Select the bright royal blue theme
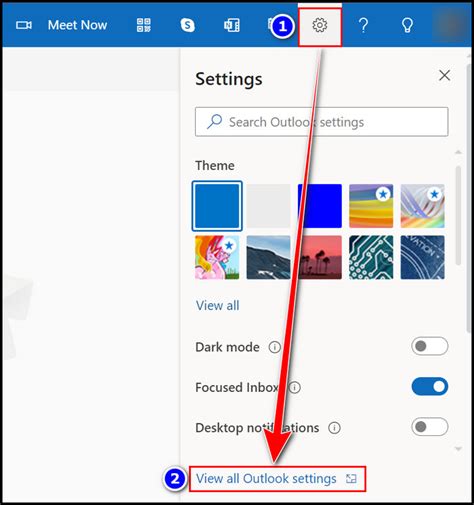This screenshot has height=505, width=474. tap(320, 206)
